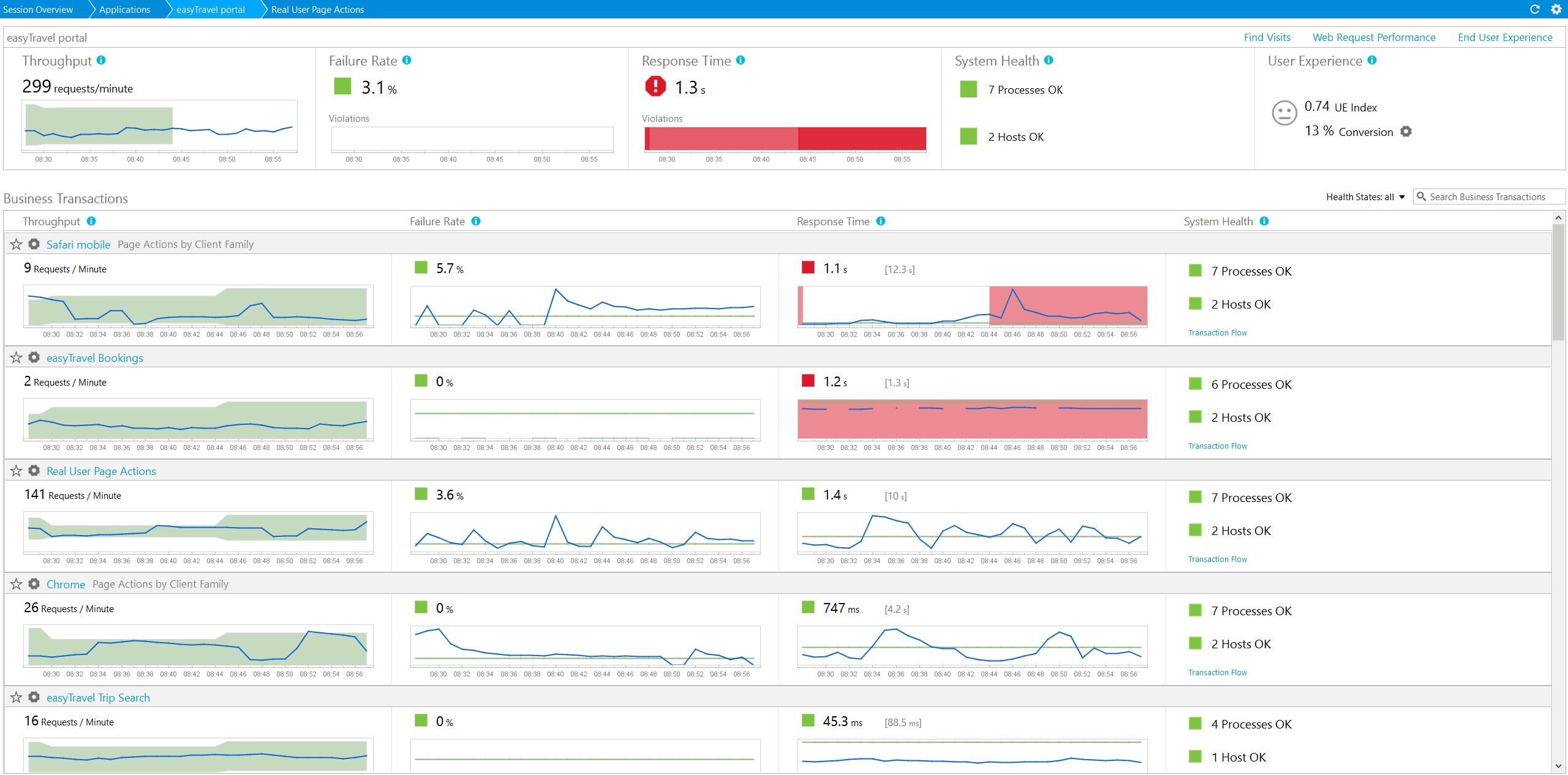1568x775 pixels.
Task: Click Business Transactions Failure Rate column info icon
Action: click(x=476, y=221)
